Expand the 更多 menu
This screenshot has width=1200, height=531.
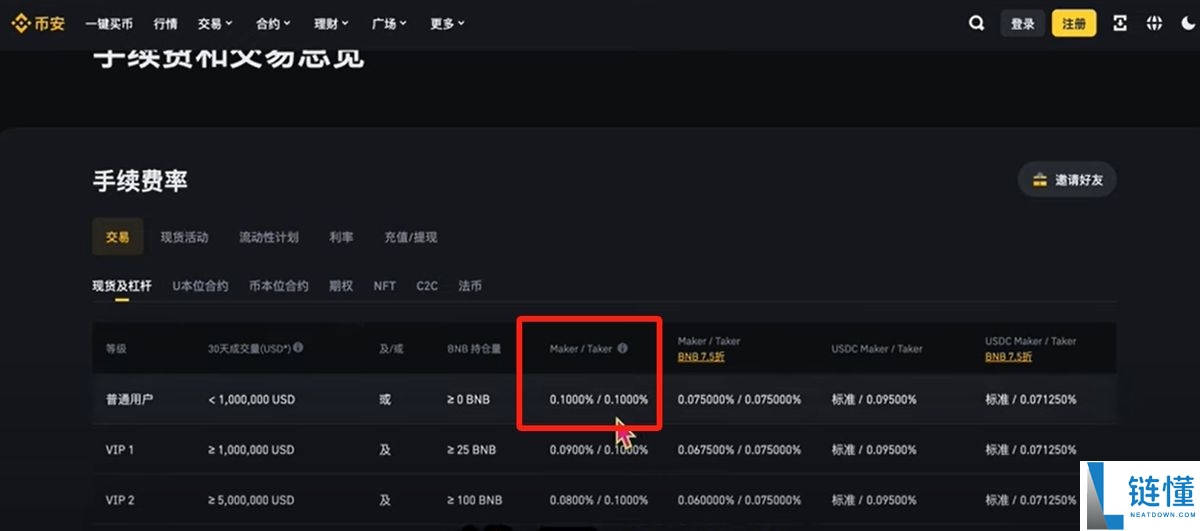447,23
